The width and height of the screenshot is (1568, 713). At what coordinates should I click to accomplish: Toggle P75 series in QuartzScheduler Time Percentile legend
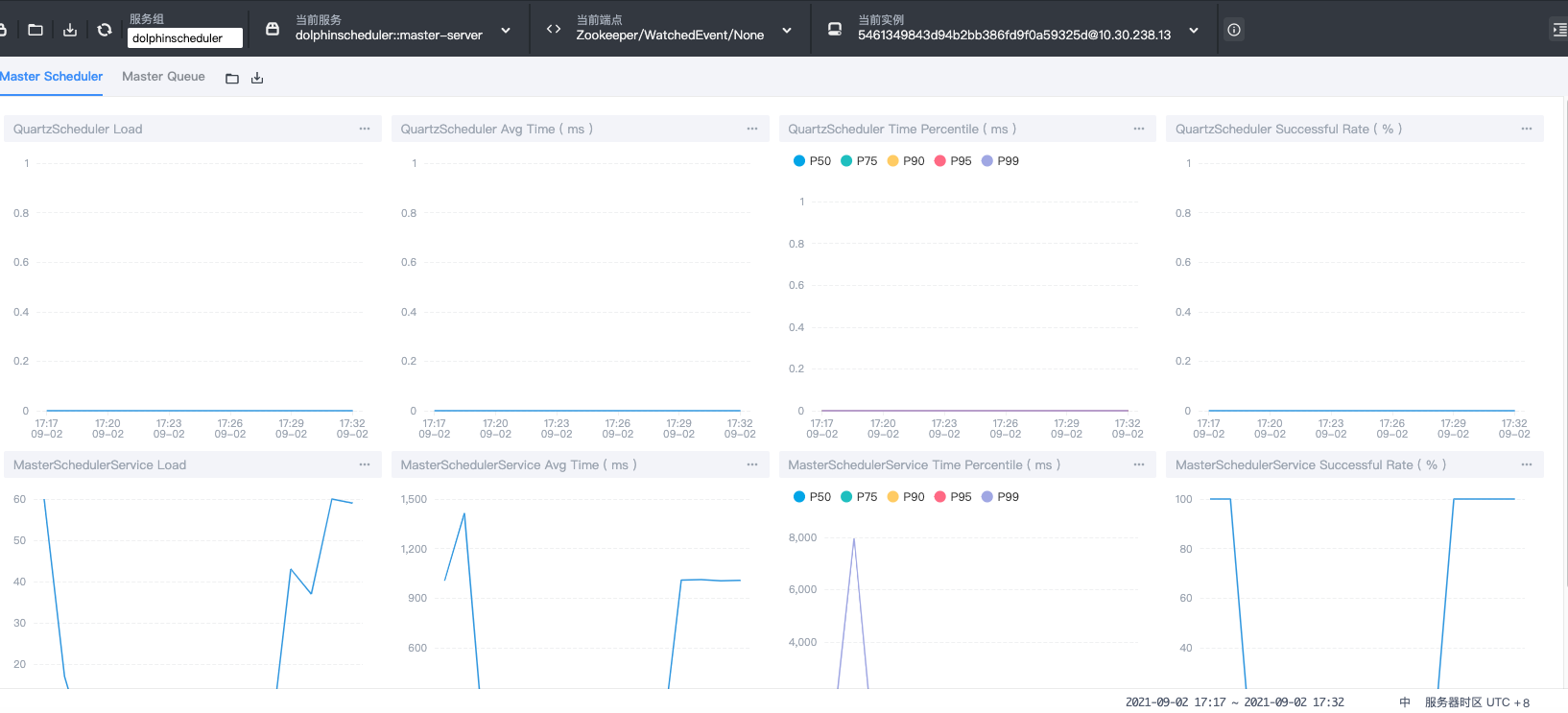pyautogui.click(x=859, y=161)
